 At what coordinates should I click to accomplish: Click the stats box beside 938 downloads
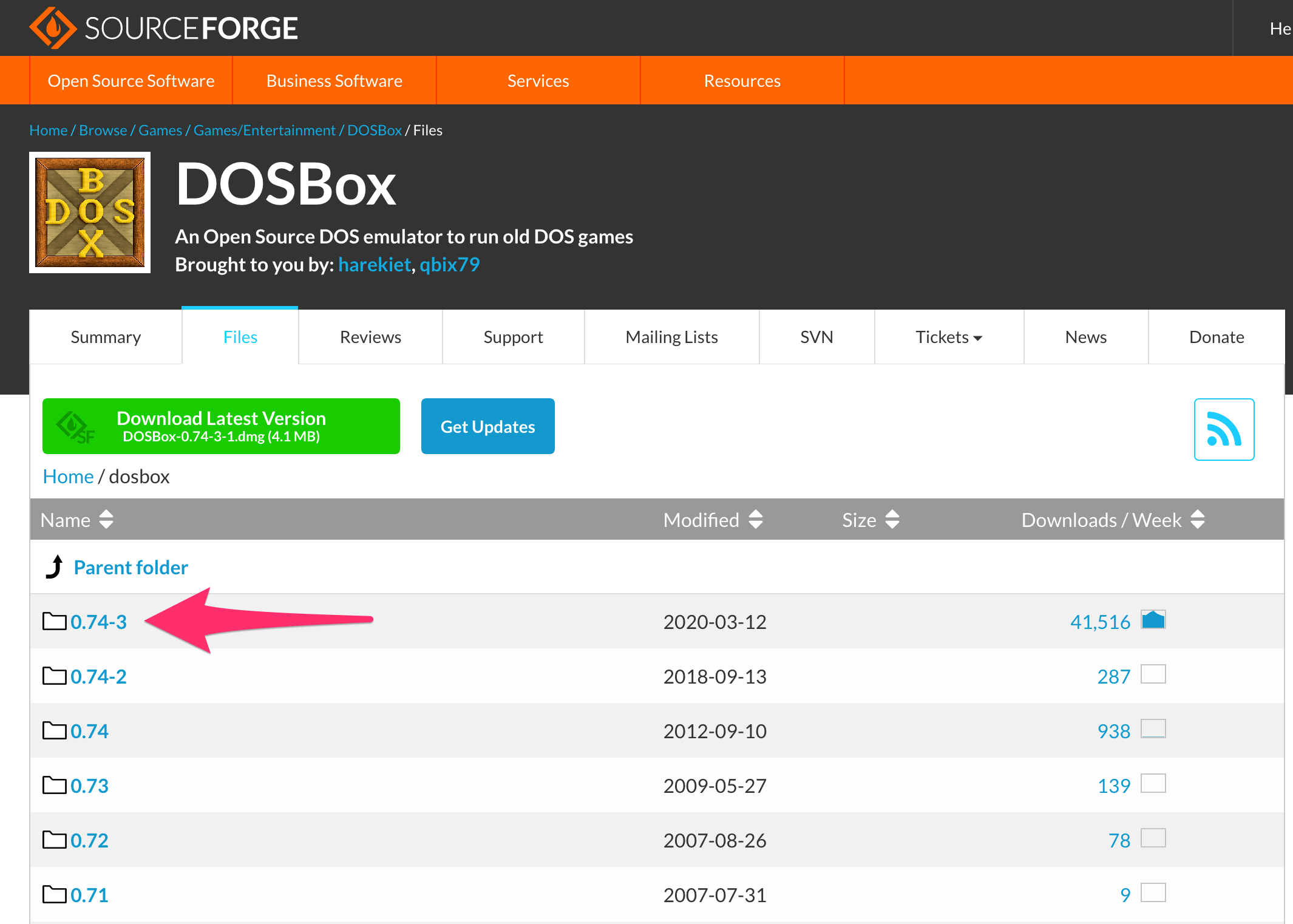pos(1153,729)
